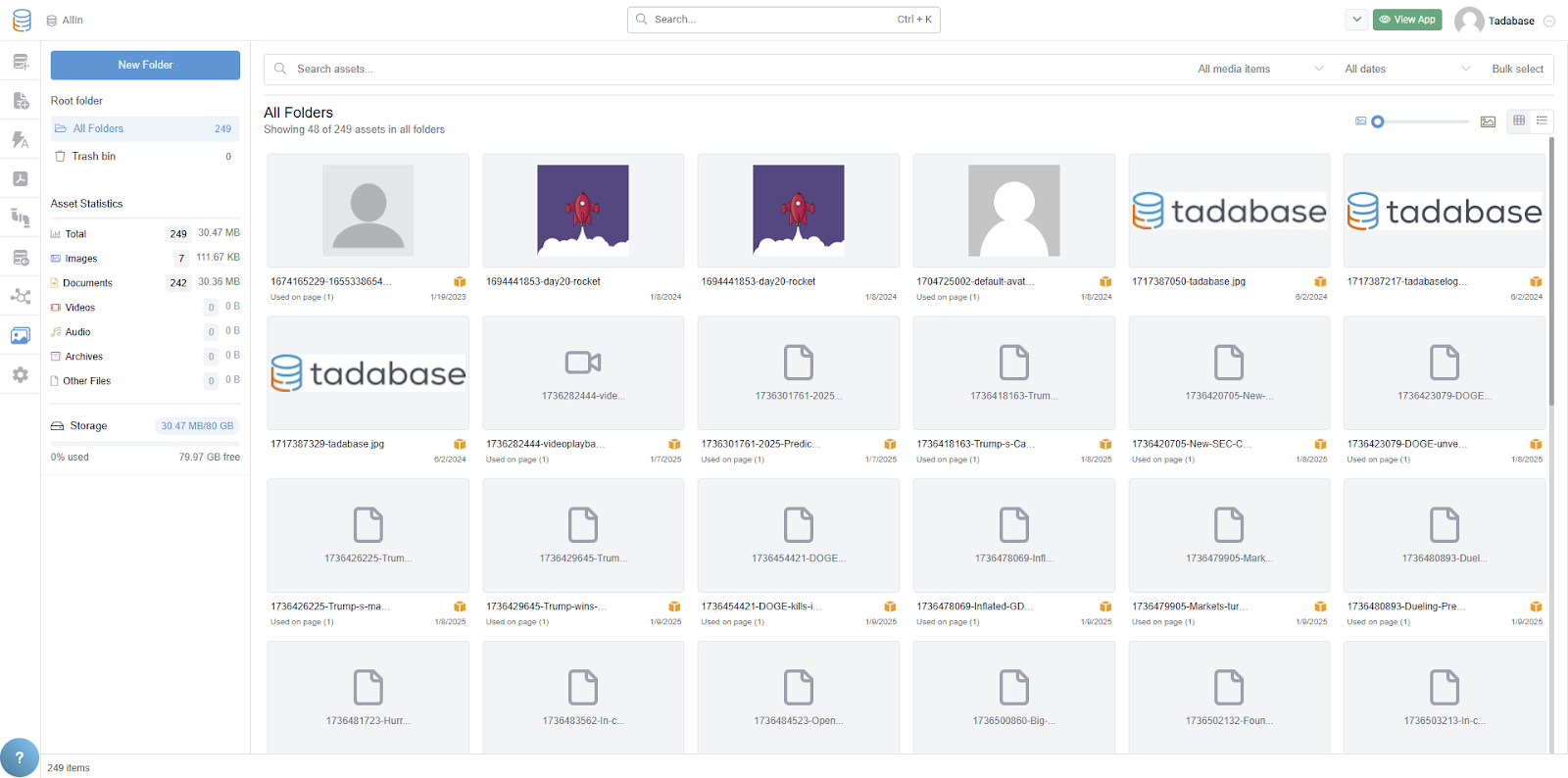The image size is (1568, 778).
Task: Click the Images row in Asset Statistics
Action: [145, 259]
